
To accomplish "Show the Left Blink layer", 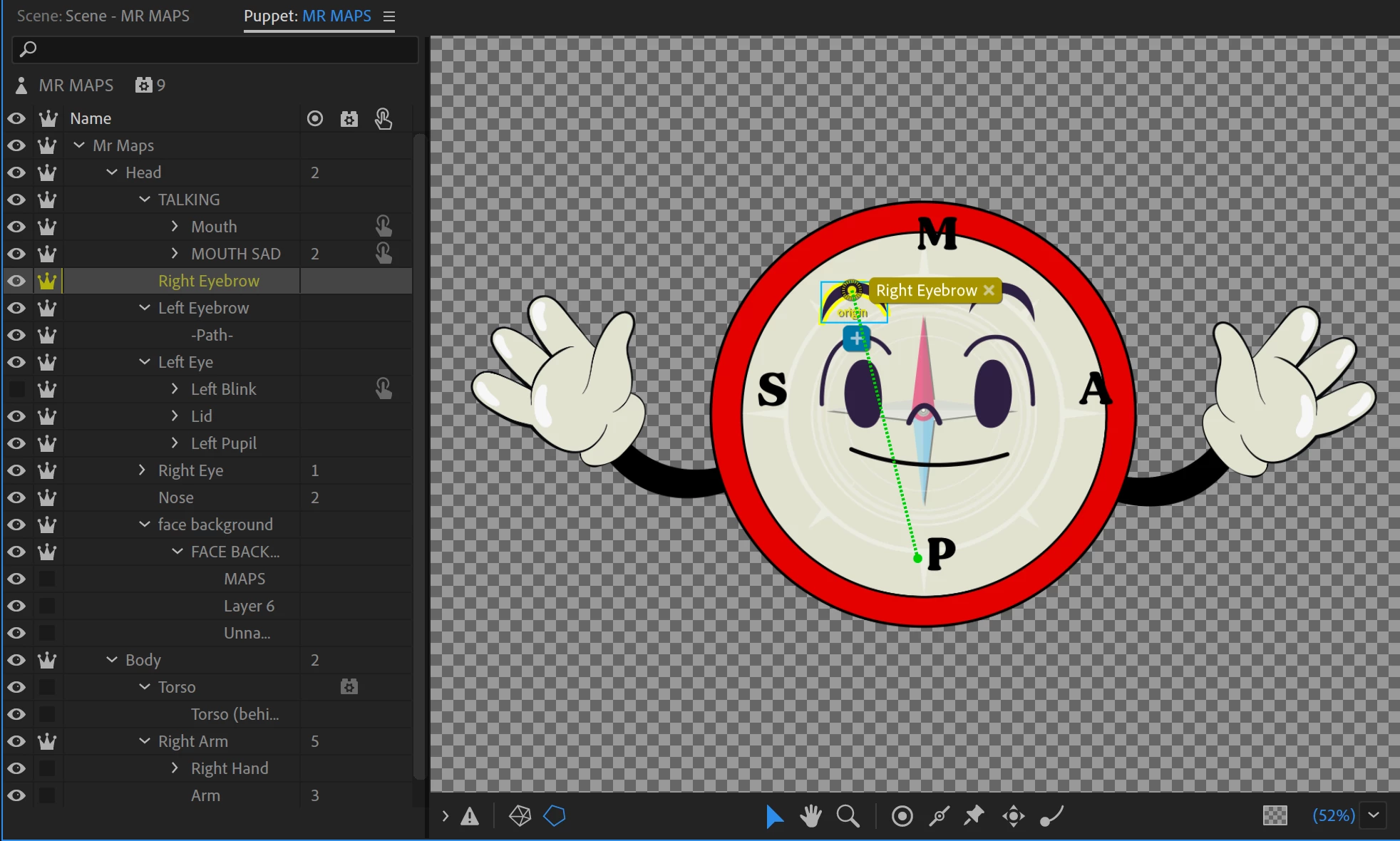I will coord(16,389).
